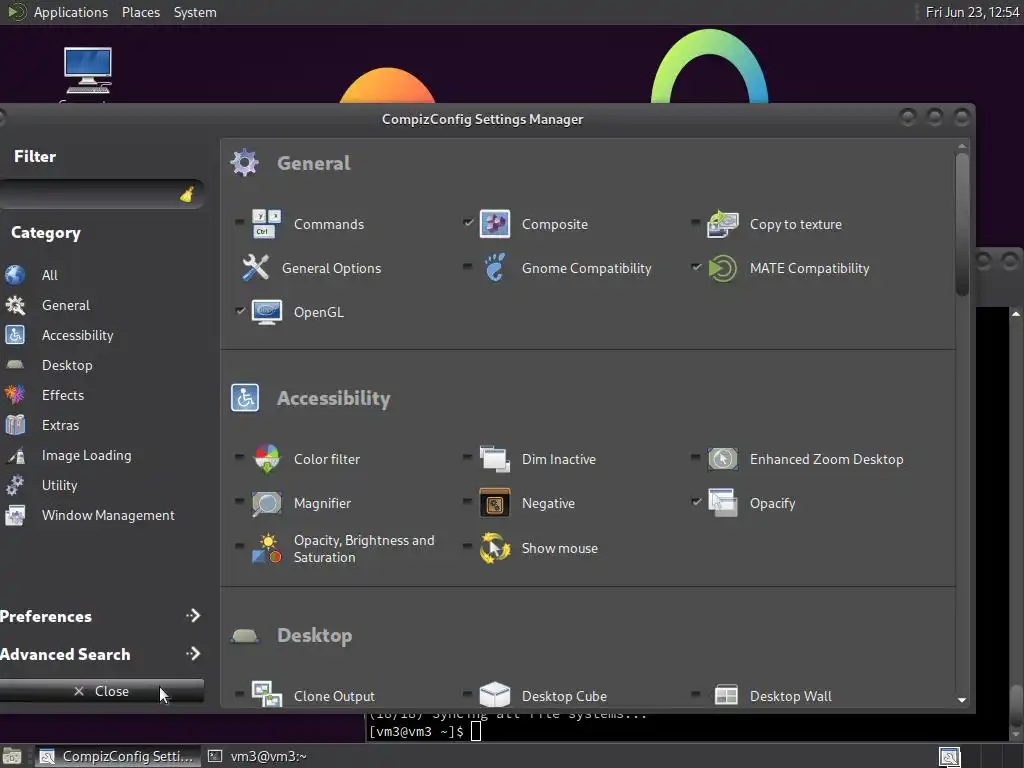Viewport: 1024px width, 768px height.
Task: Open the Composite plugin icon
Action: (x=494, y=224)
